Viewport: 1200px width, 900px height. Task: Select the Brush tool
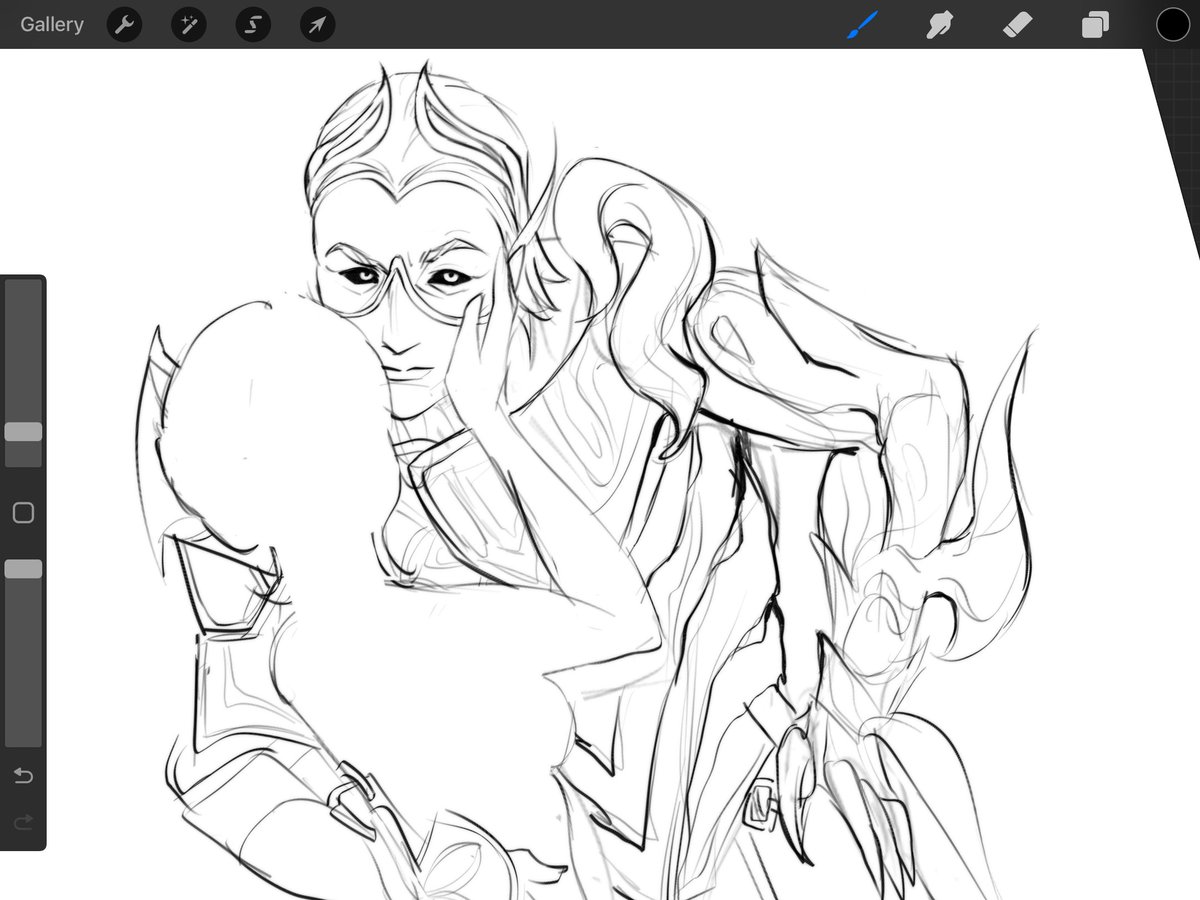(x=862, y=25)
